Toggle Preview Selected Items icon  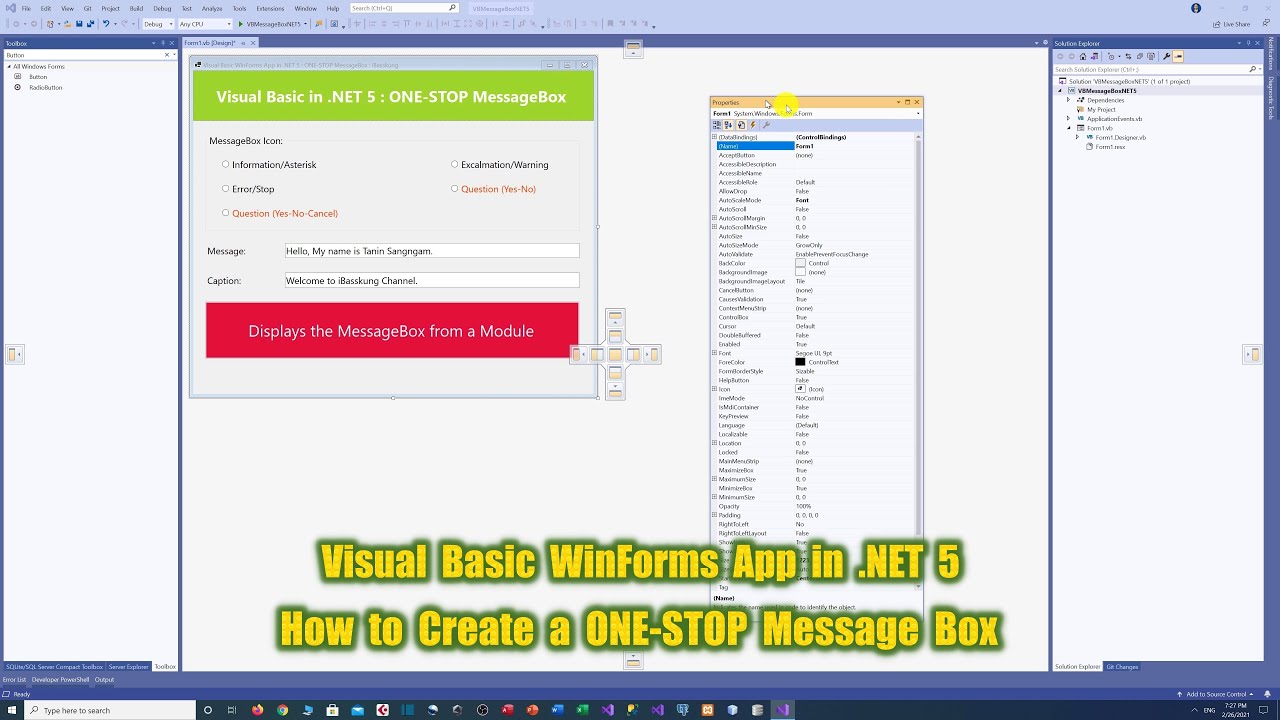click(1178, 56)
